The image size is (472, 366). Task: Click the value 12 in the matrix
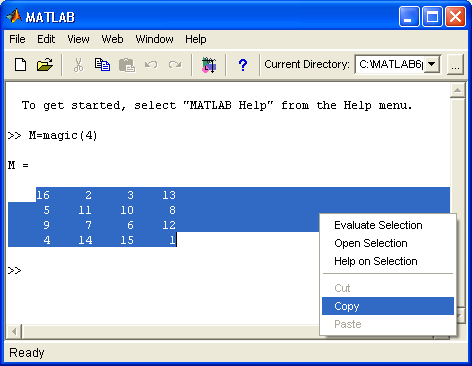pos(169,225)
